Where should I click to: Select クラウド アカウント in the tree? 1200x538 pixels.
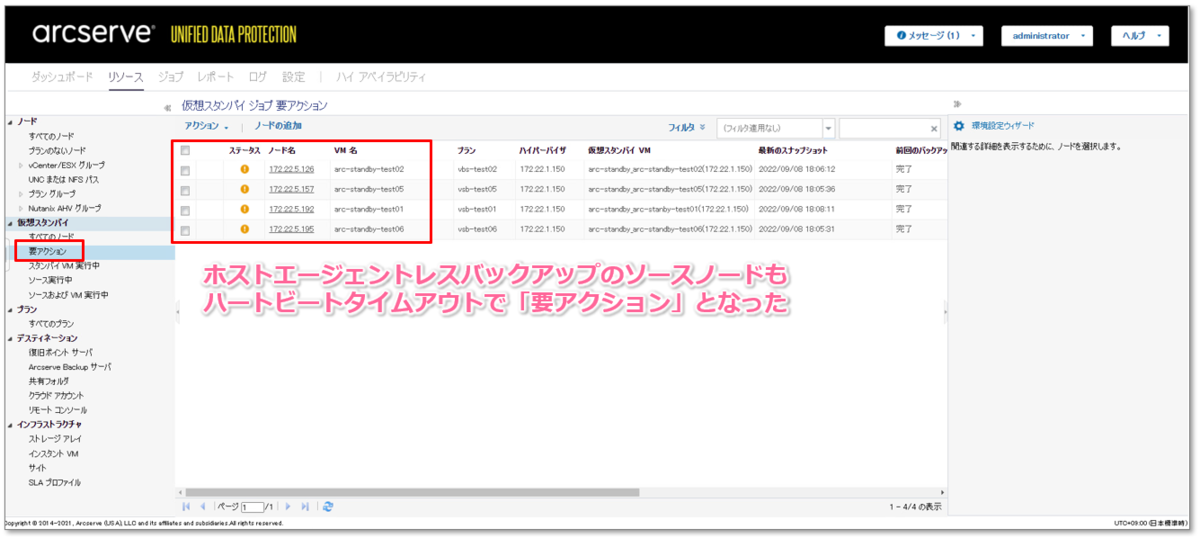pyautogui.click(x=56, y=396)
